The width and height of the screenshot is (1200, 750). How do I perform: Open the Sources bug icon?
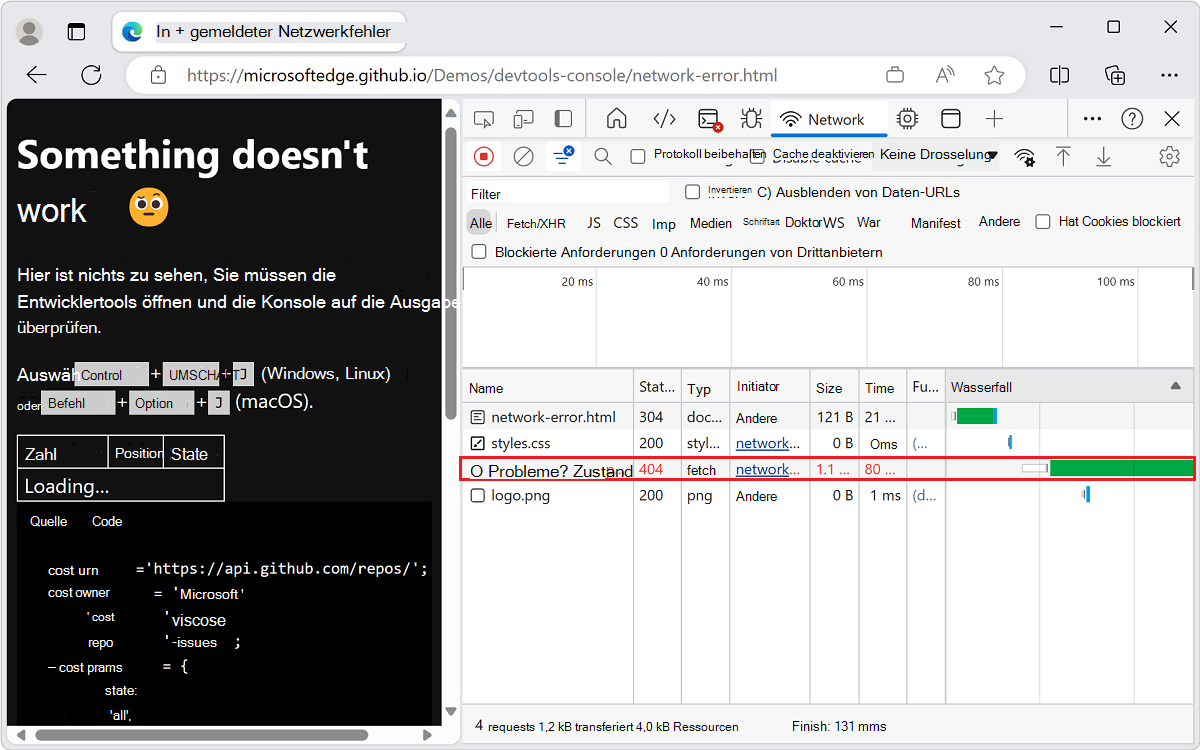pos(751,119)
